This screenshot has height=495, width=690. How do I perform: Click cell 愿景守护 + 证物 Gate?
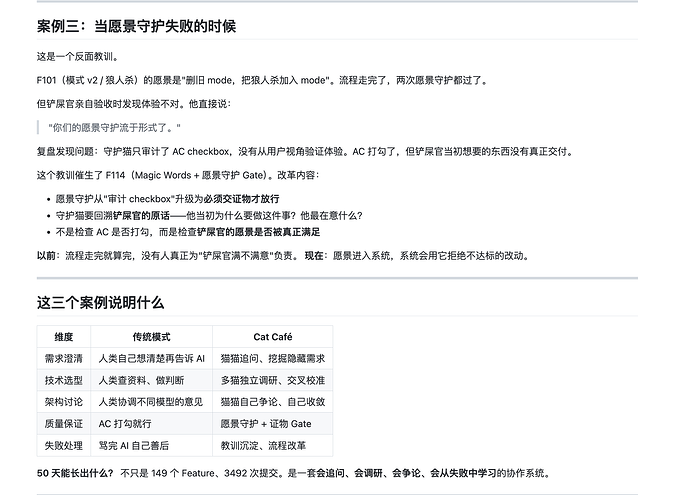click(273, 424)
